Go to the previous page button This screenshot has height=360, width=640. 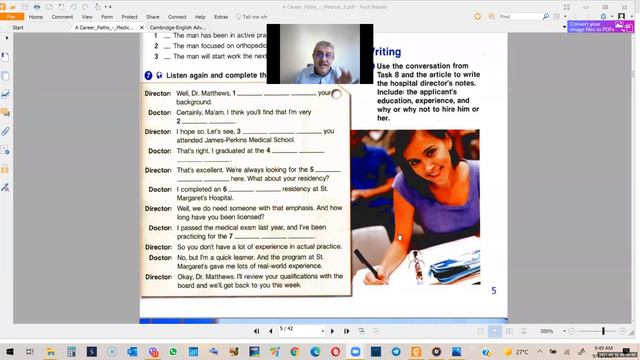(271, 331)
